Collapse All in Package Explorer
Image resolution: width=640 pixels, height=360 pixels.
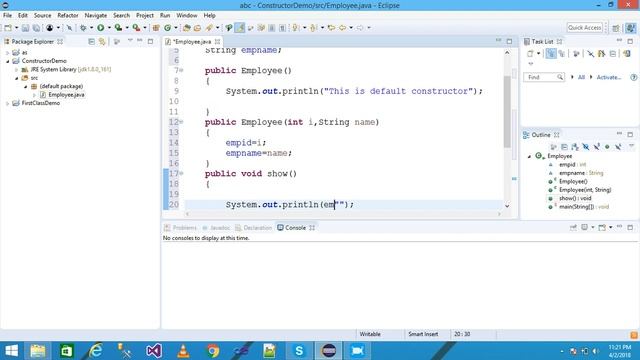pyautogui.click(x=91, y=42)
